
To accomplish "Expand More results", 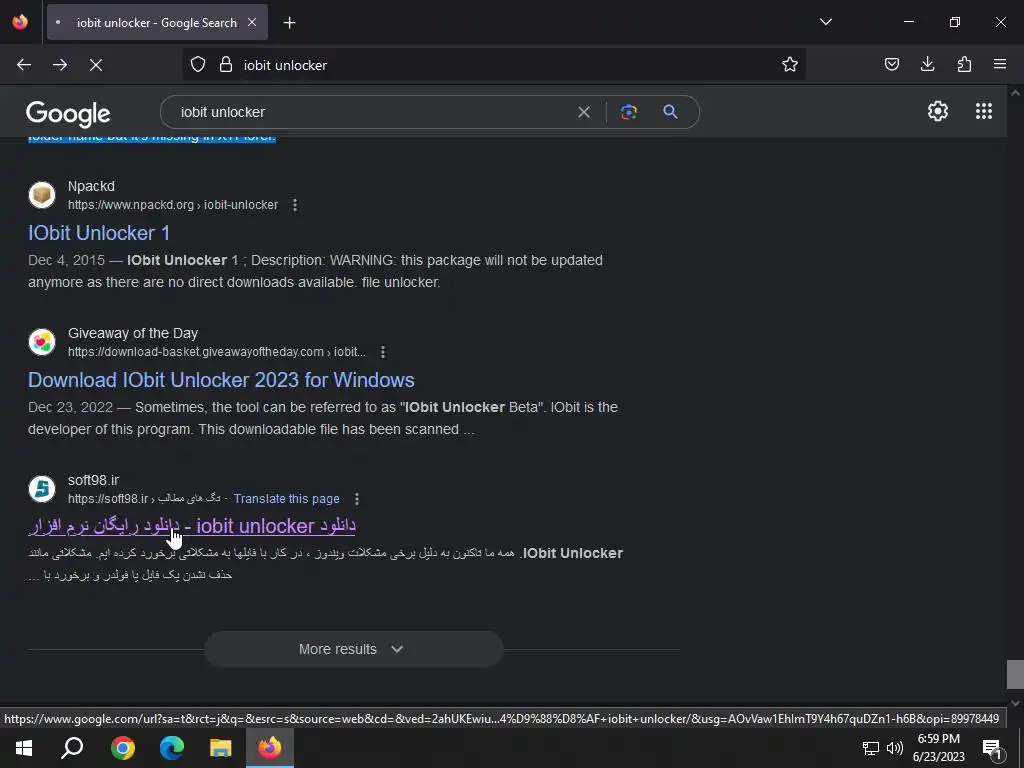I will (x=353, y=649).
